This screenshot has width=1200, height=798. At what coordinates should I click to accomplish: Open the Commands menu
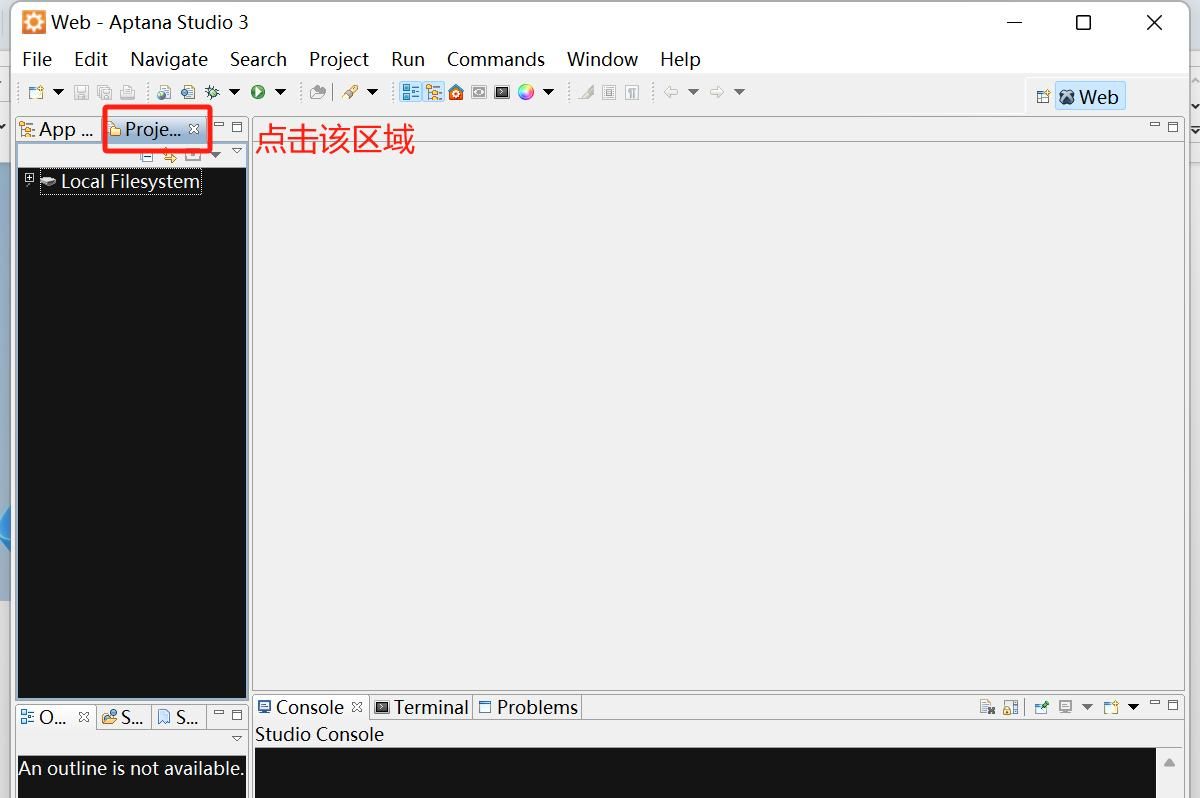496,59
